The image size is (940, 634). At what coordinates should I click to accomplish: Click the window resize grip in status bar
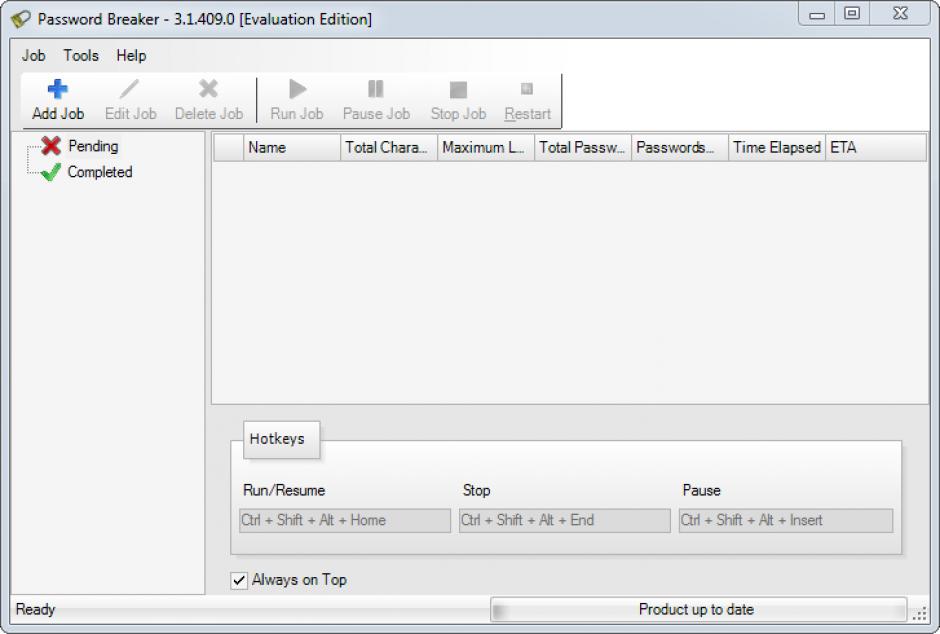pos(920,614)
